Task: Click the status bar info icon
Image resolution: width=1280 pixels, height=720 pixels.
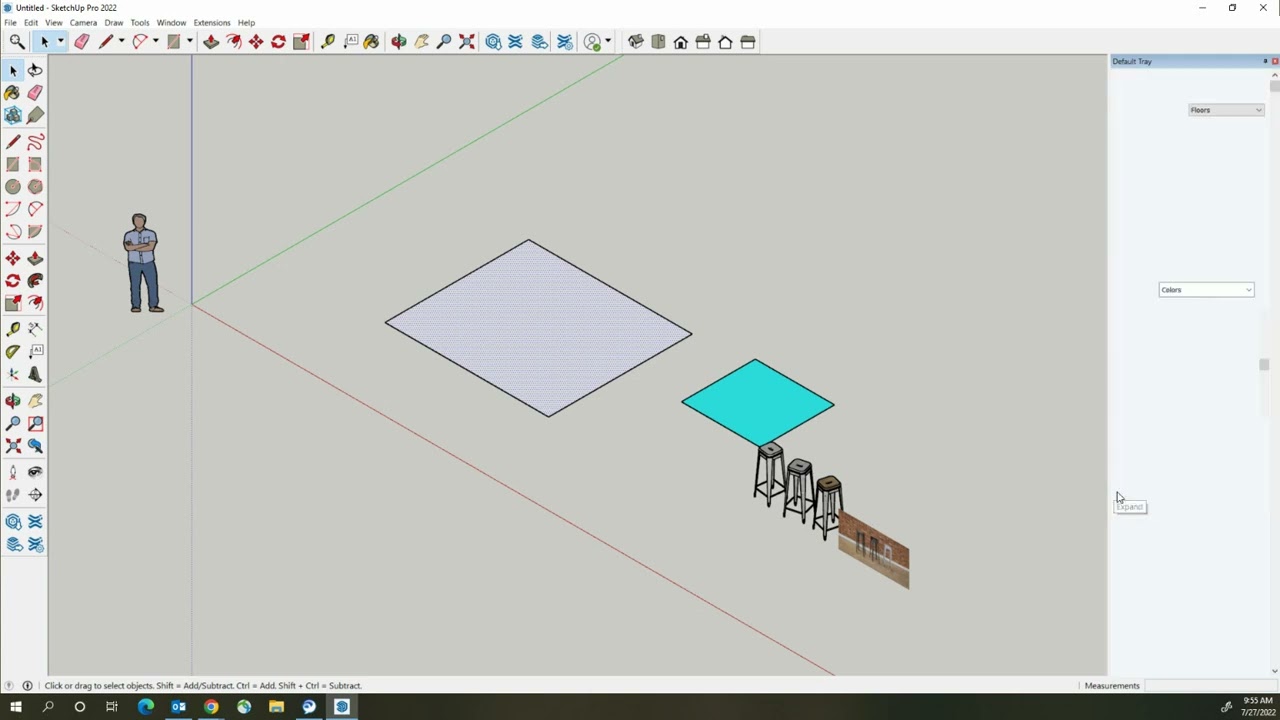Action: point(27,686)
